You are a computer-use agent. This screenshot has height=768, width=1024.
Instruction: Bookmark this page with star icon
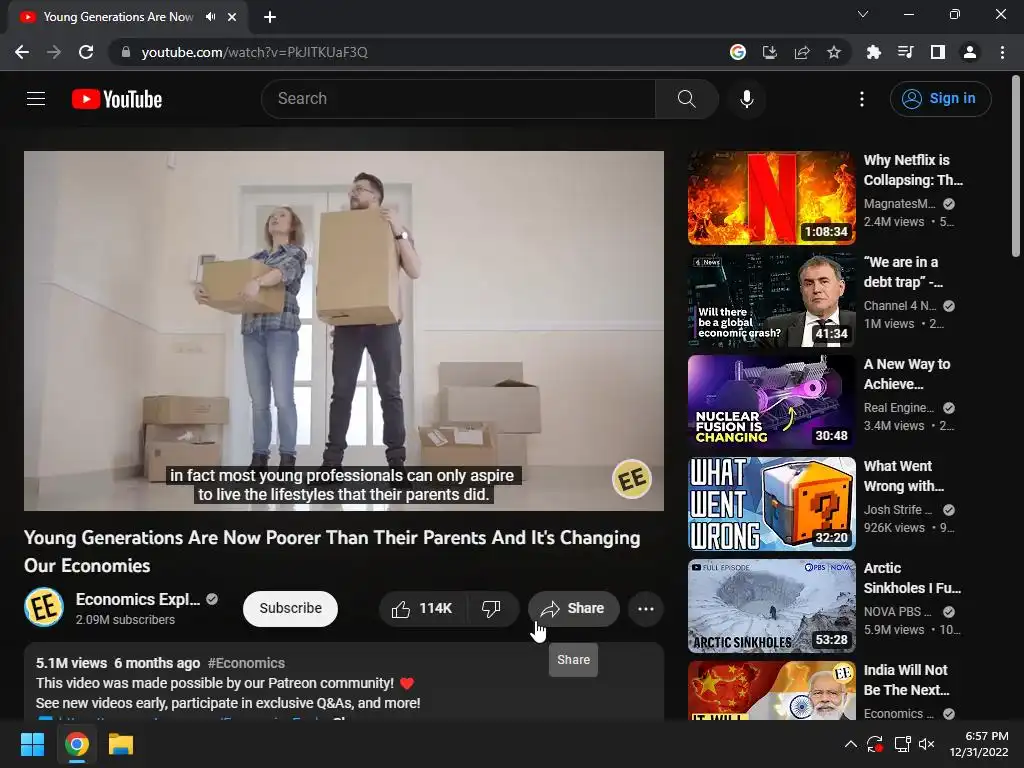click(834, 52)
